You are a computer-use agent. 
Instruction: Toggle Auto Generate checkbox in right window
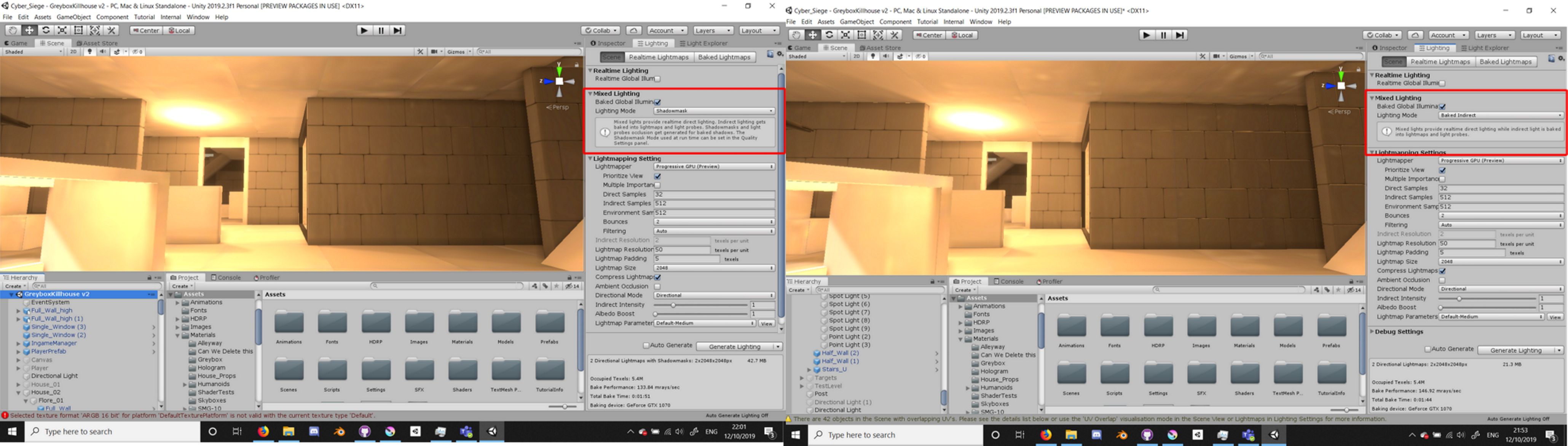(x=1428, y=349)
